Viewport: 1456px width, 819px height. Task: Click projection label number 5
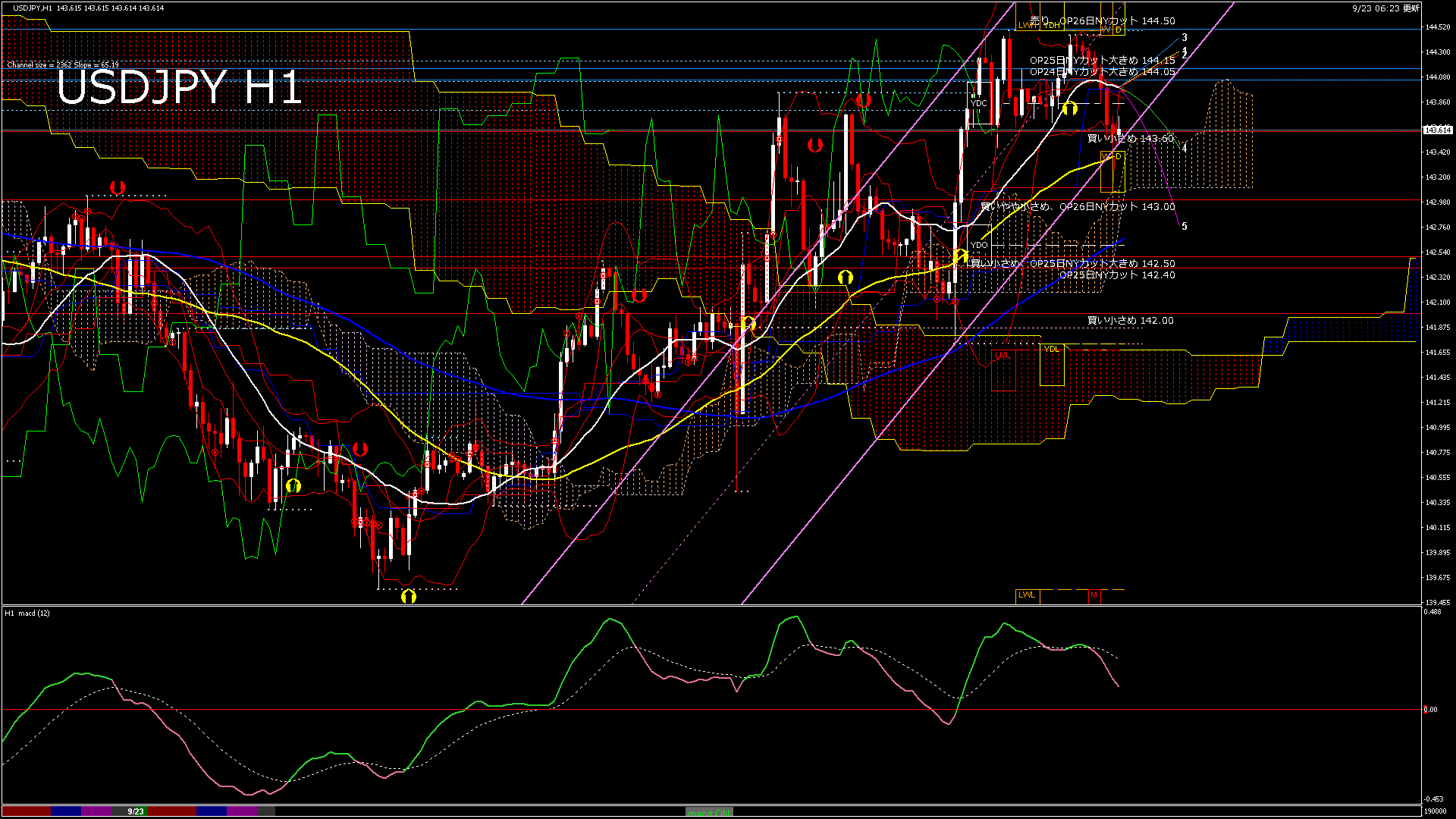point(1185,227)
